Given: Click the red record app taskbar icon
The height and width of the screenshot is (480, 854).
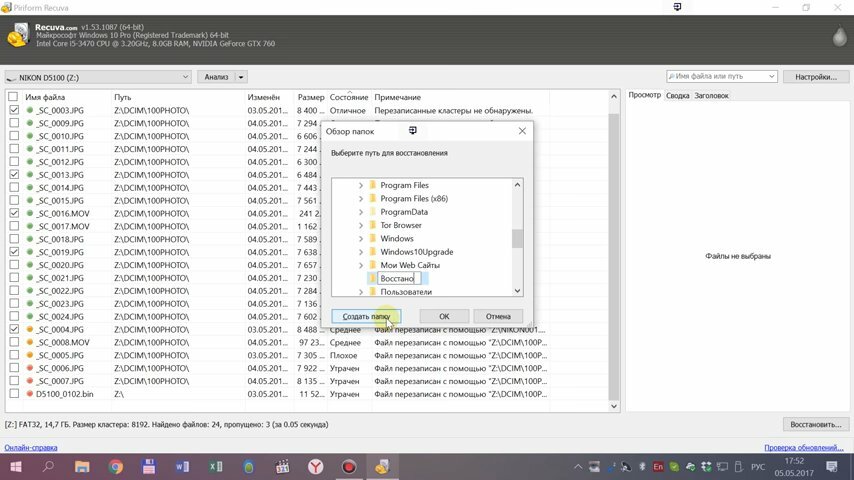Looking at the screenshot, I should pyautogui.click(x=349, y=467).
